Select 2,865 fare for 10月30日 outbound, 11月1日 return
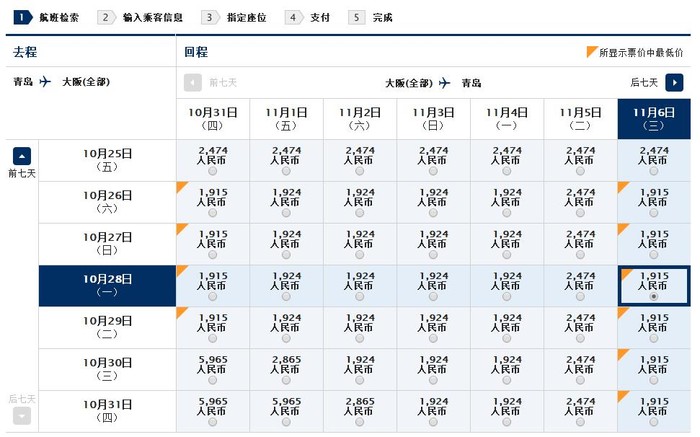 point(286,380)
